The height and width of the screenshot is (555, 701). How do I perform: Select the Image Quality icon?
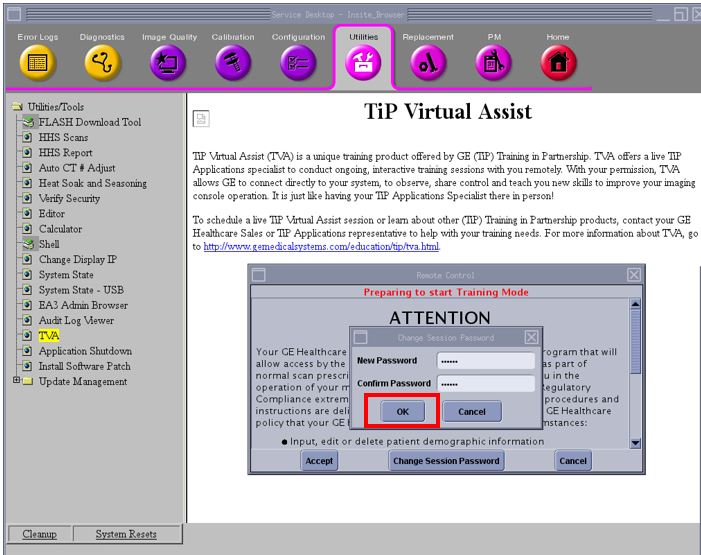point(167,64)
